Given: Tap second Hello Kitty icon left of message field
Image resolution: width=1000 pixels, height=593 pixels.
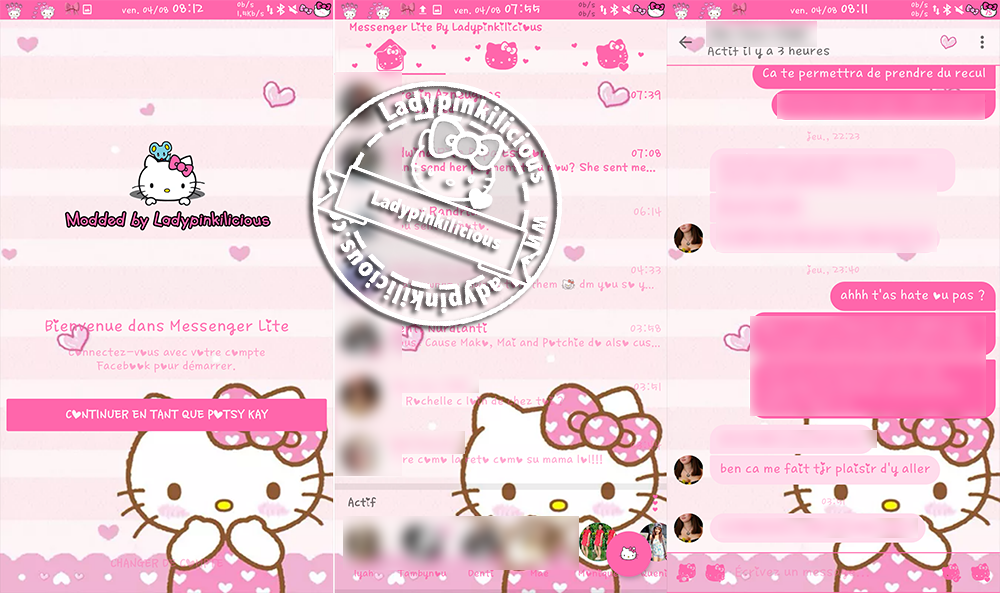Looking at the screenshot, I should (x=715, y=572).
